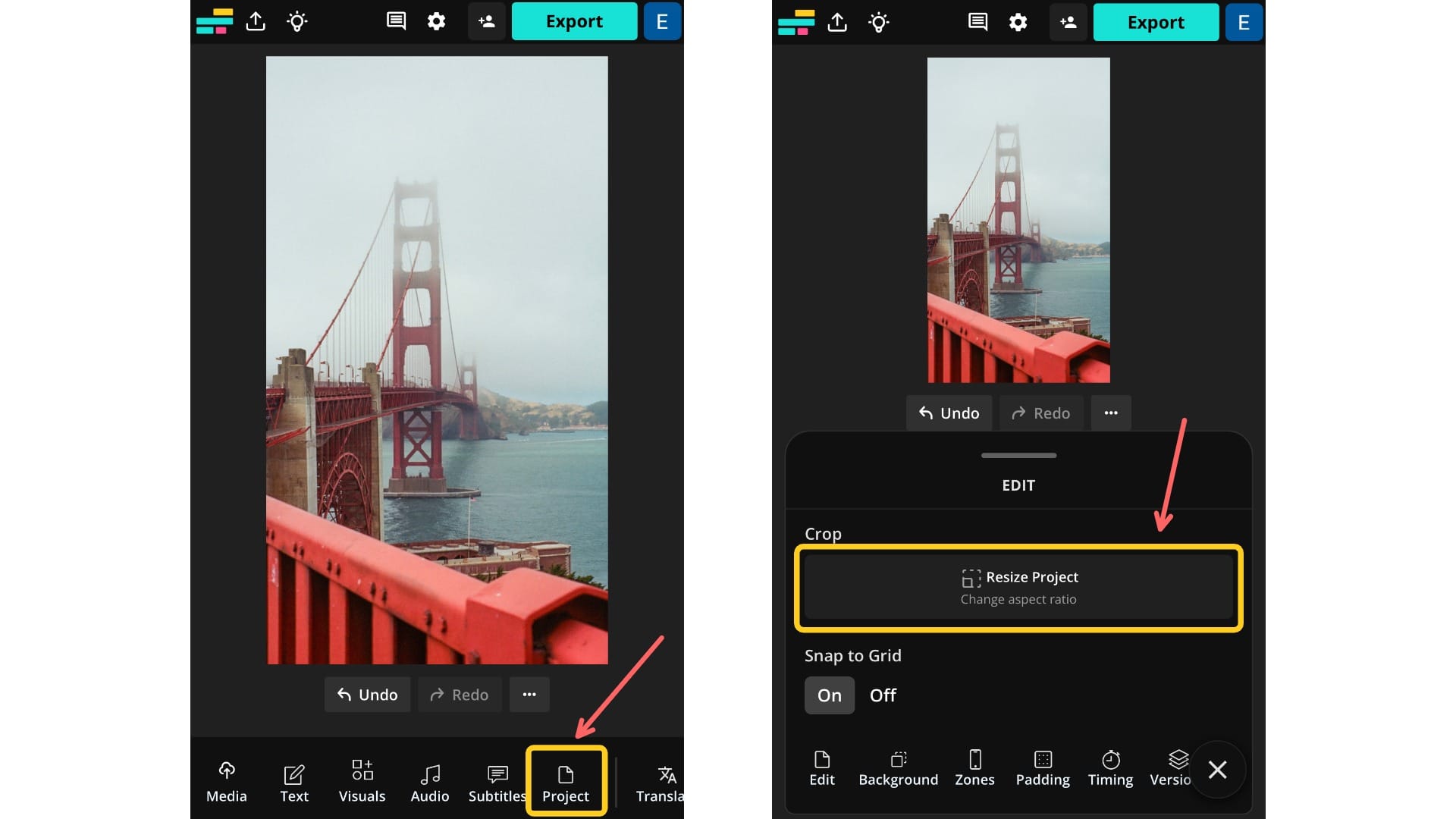Click the Kapwing logo

click(215, 21)
